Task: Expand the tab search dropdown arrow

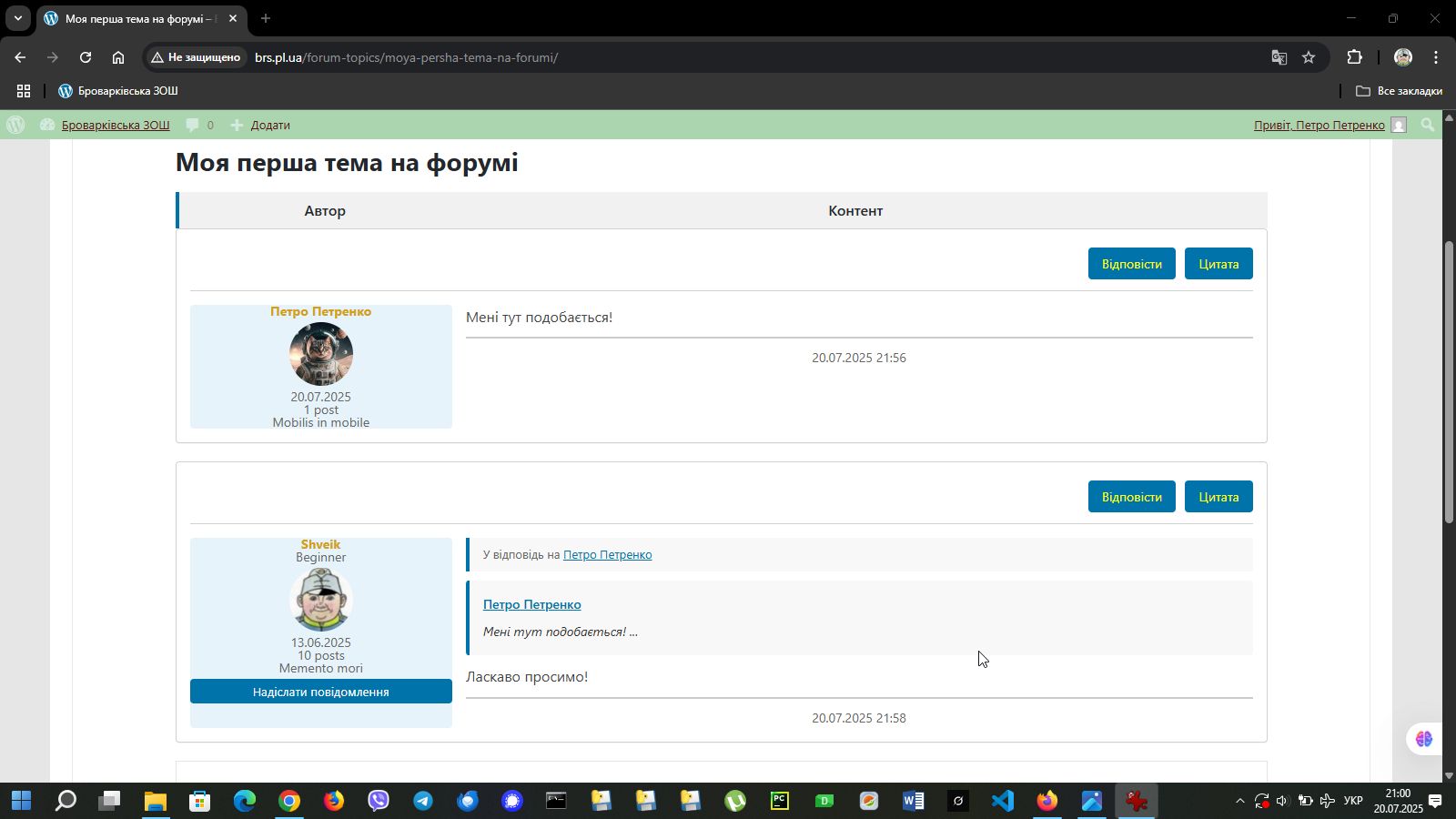Action: pyautogui.click(x=17, y=18)
